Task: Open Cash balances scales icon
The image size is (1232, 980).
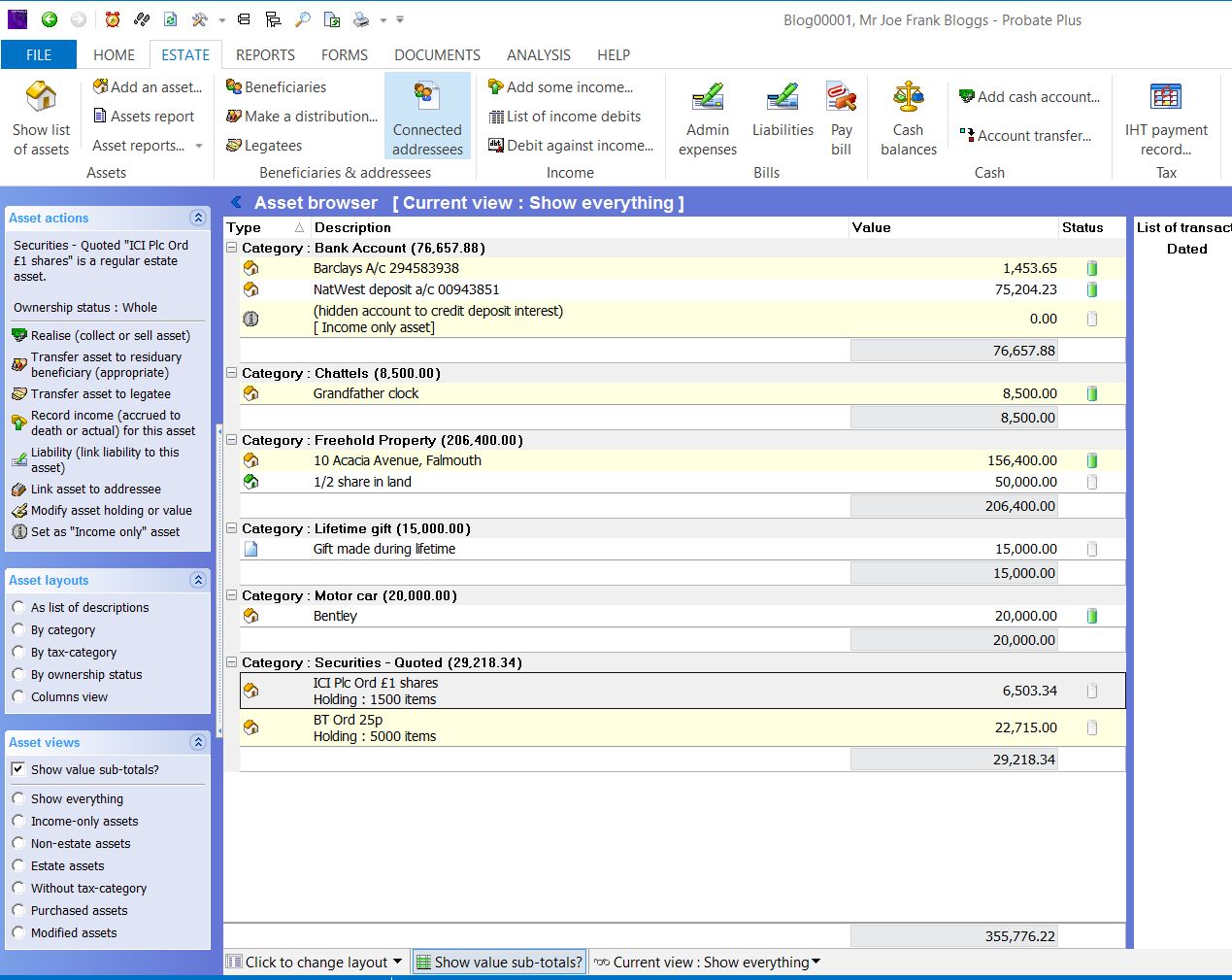Action: point(908,99)
